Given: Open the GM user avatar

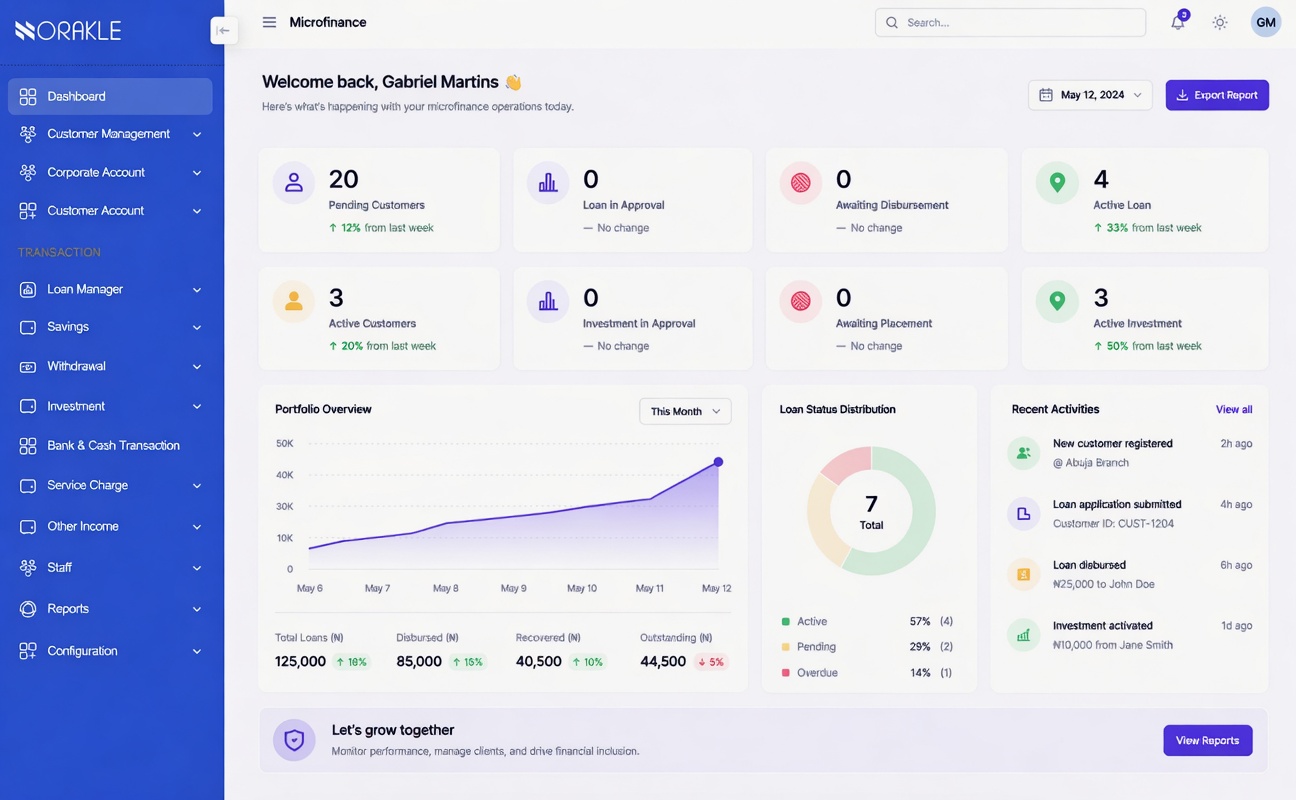Looking at the screenshot, I should [x=1265, y=22].
